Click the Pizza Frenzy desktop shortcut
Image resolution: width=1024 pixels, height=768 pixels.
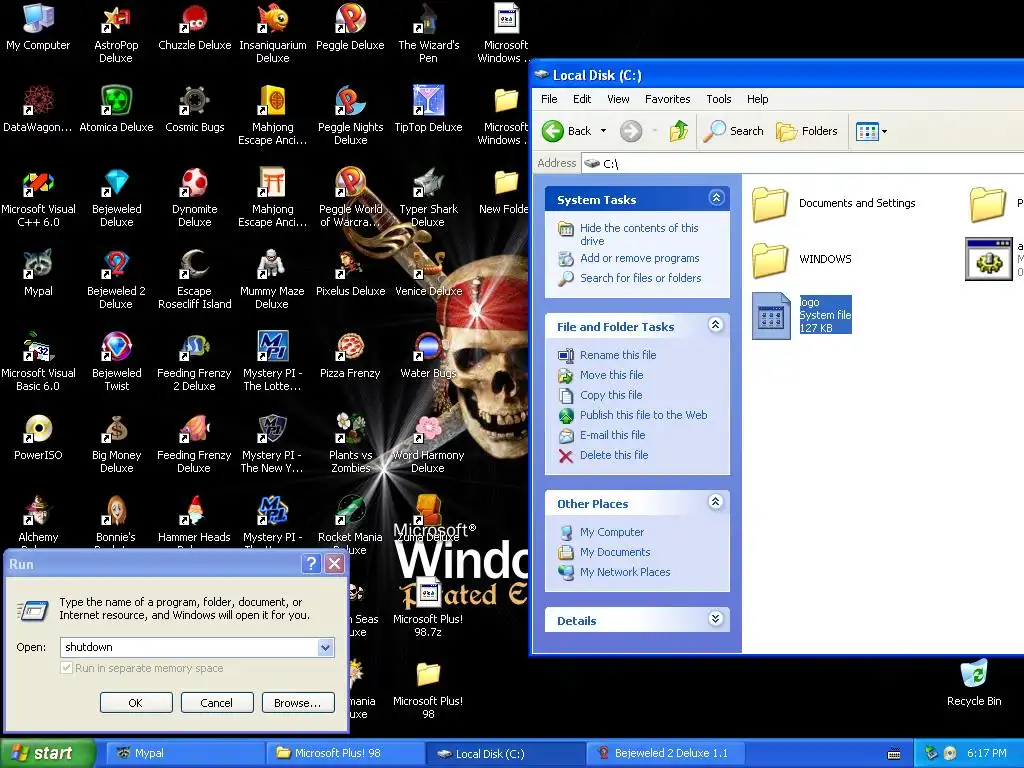coord(350,355)
